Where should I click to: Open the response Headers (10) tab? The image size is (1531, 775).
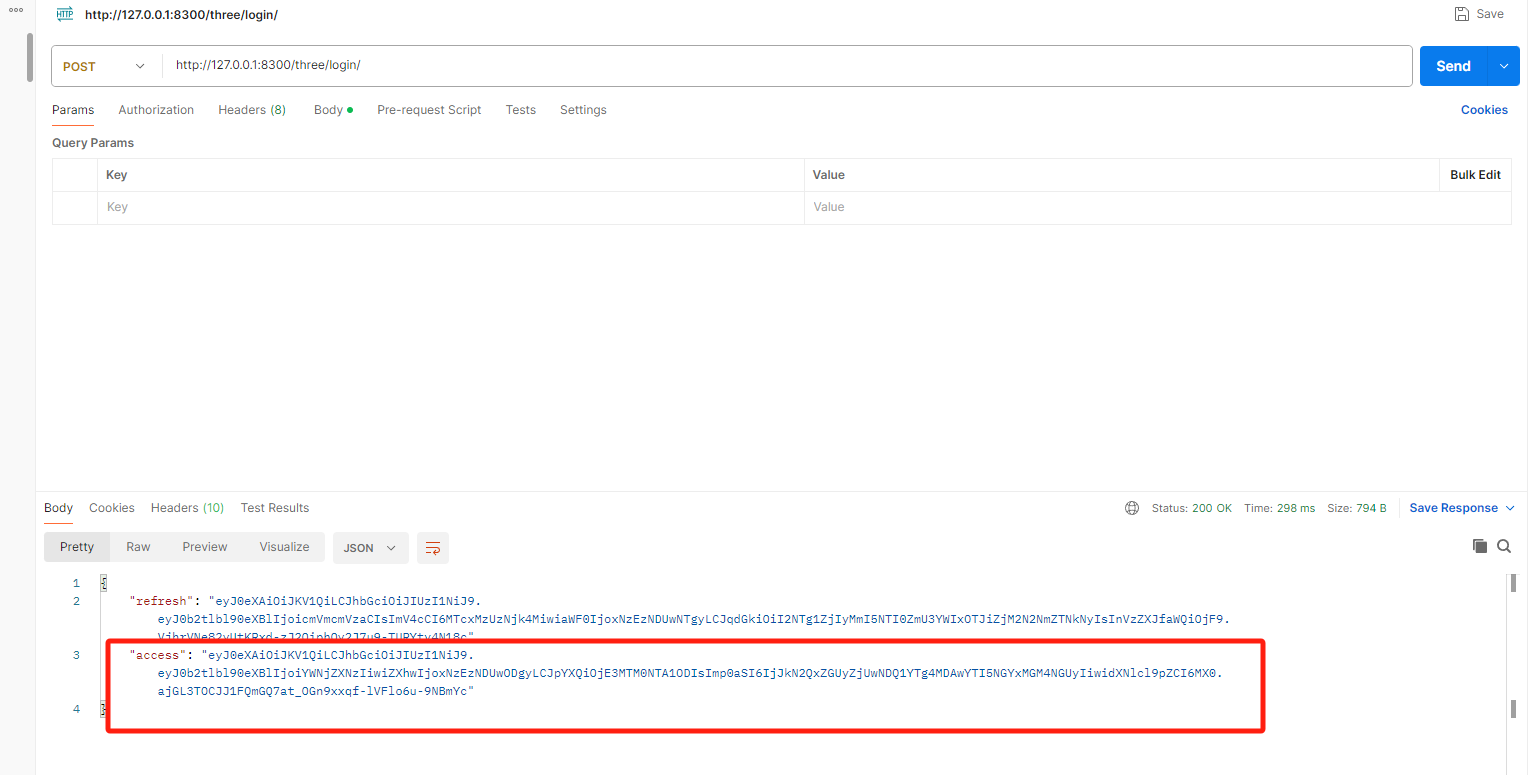[x=187, y=508]
